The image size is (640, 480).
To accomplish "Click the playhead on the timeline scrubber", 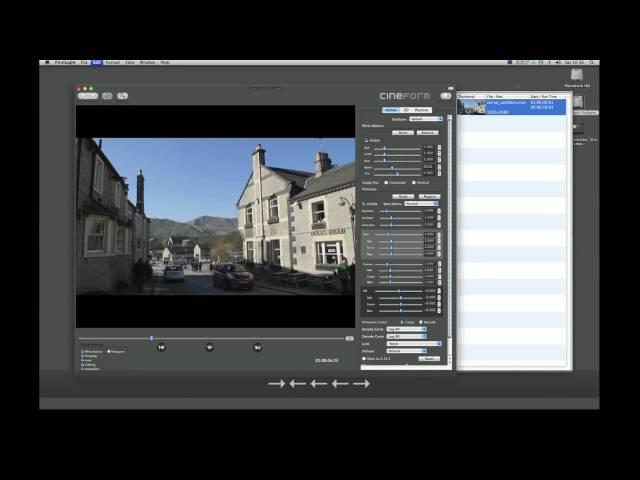I will 151,338.
